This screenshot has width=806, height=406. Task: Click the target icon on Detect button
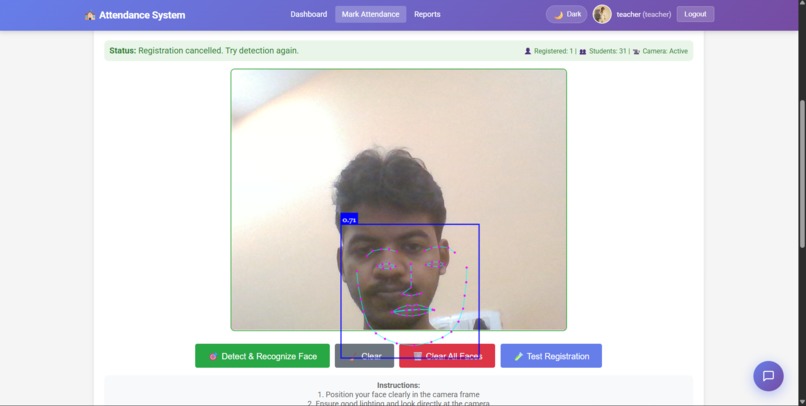213,356
